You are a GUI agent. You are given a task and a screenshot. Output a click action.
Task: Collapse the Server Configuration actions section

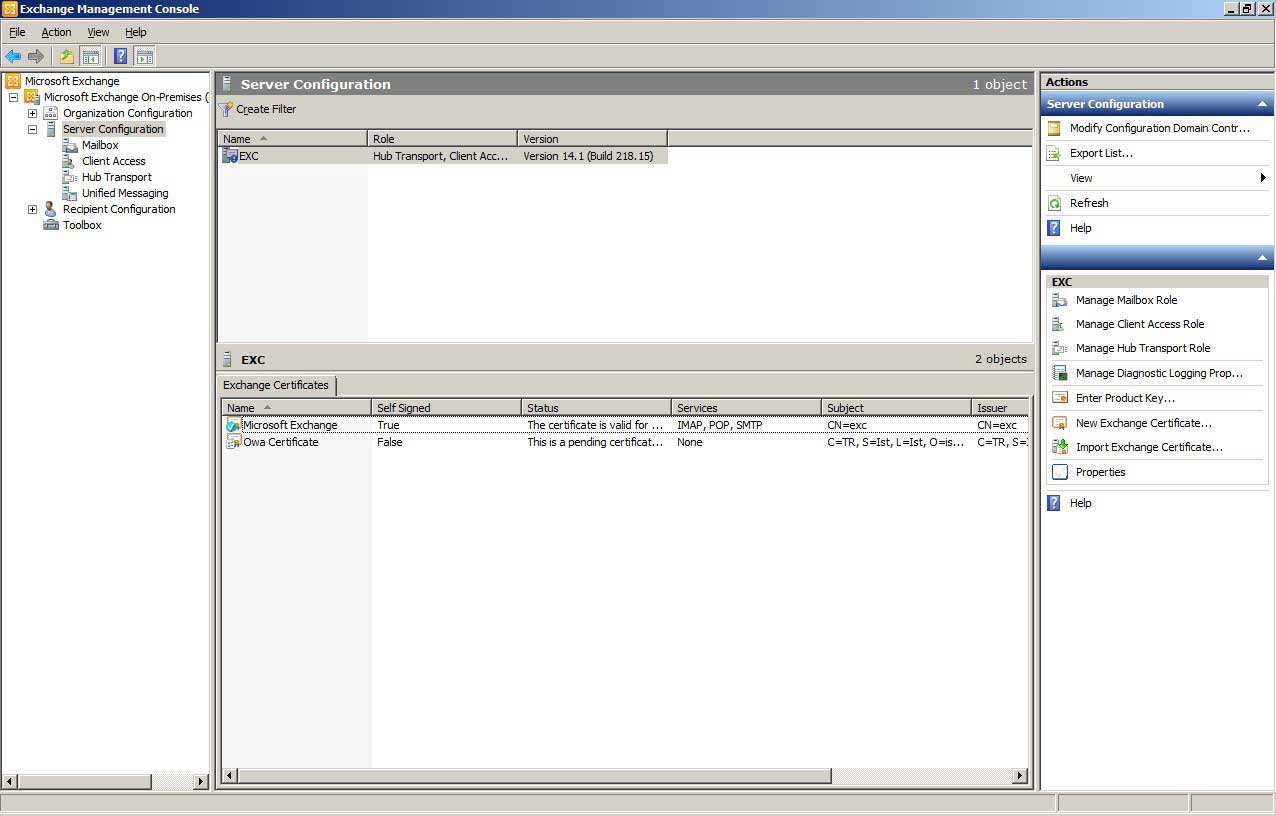coord(1262,104)
